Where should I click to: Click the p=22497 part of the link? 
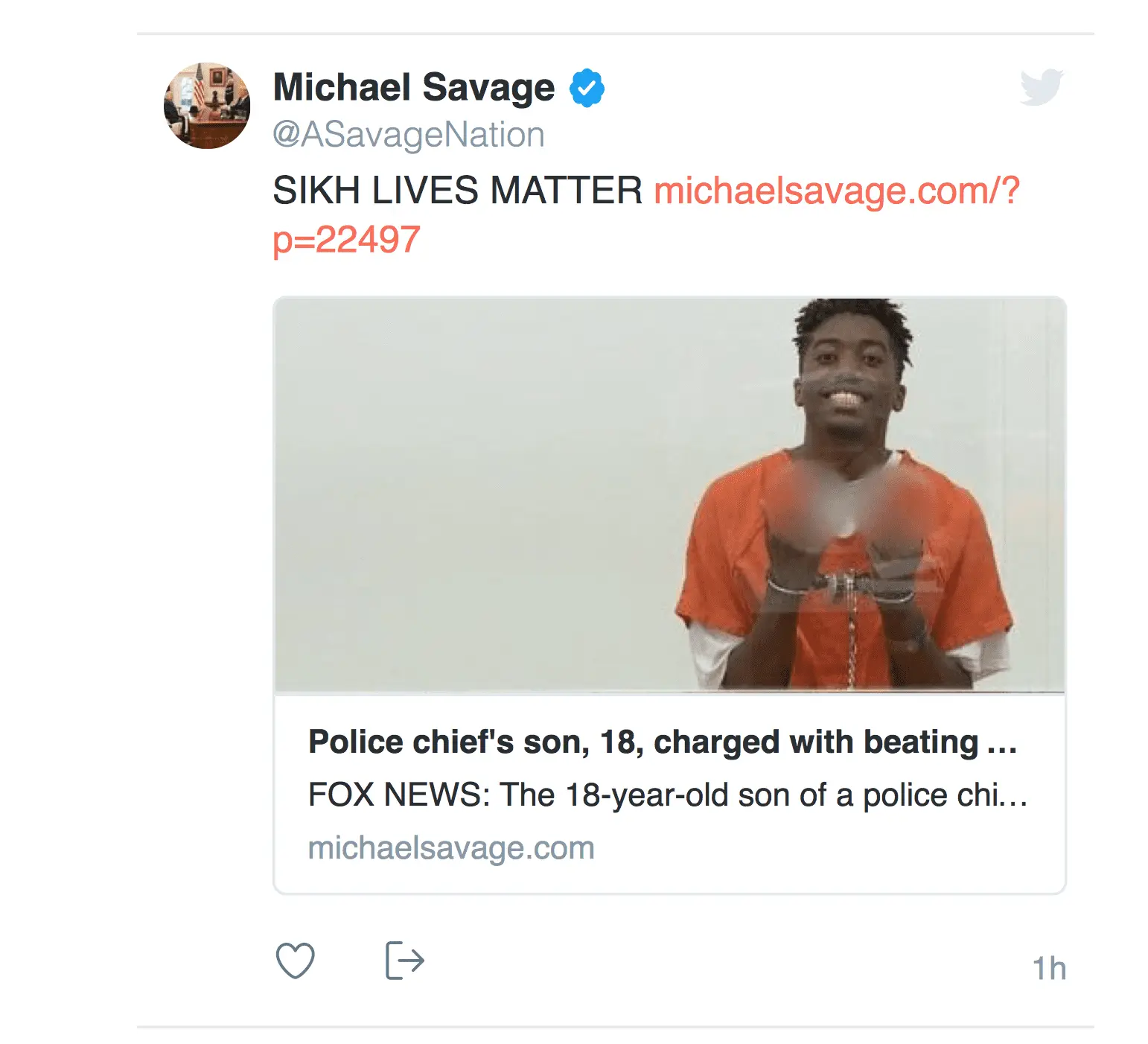[x=346, y=240]
